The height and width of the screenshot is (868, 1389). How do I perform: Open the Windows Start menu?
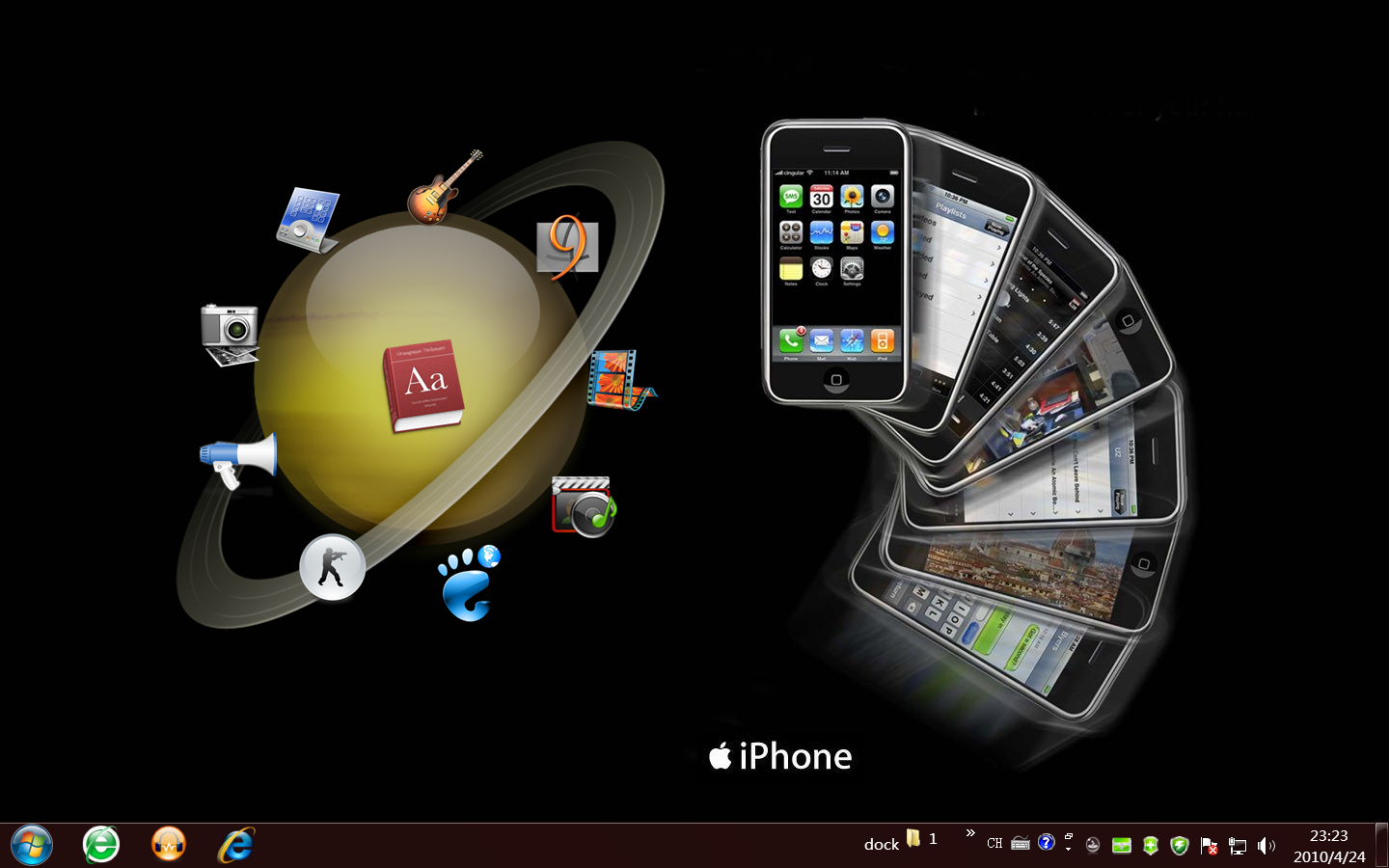pos(31,846)
